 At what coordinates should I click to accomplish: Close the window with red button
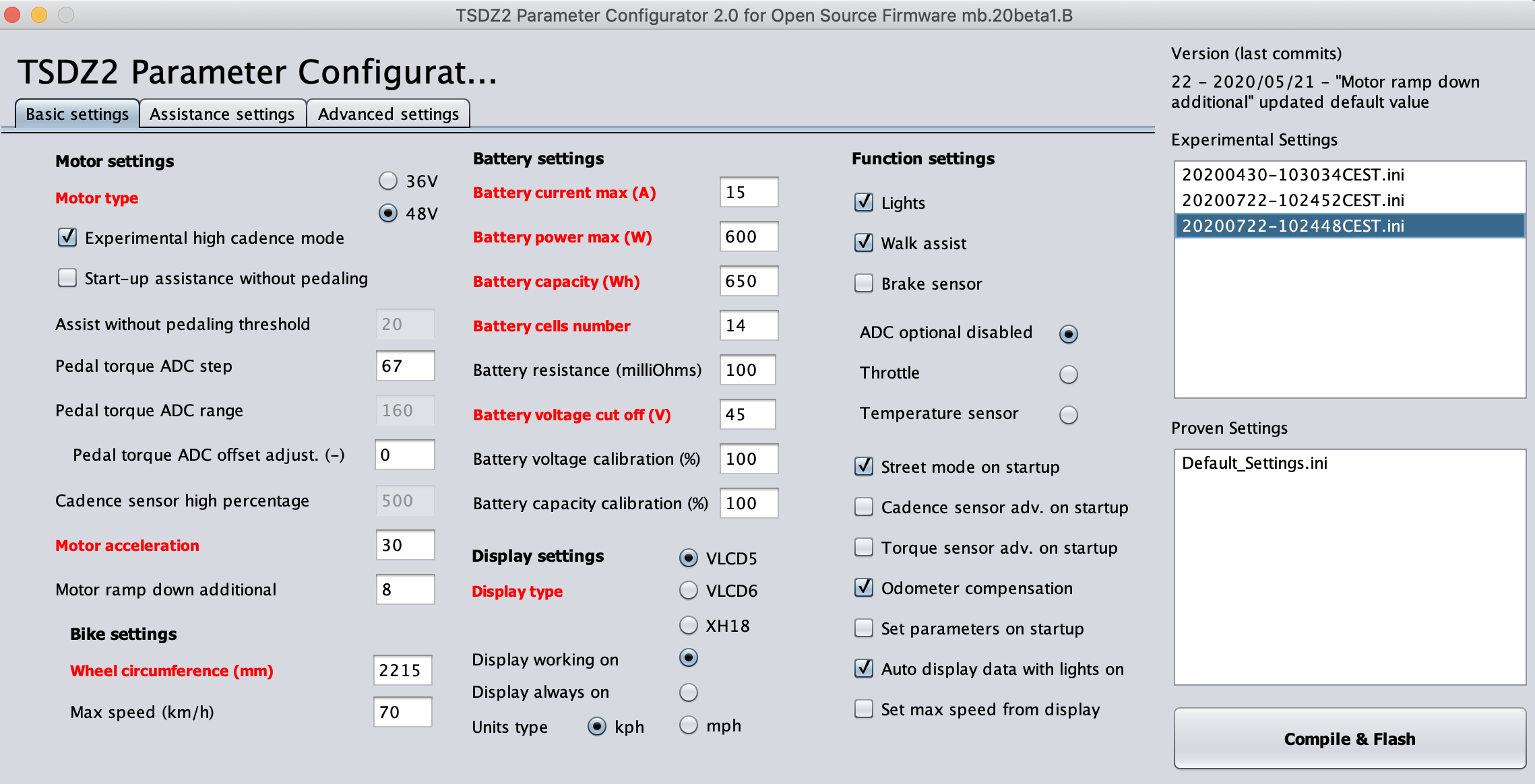(12, 14)
